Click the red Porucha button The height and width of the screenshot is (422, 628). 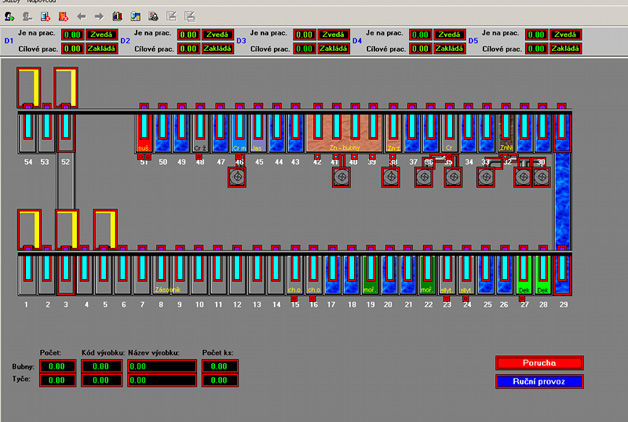539,363
